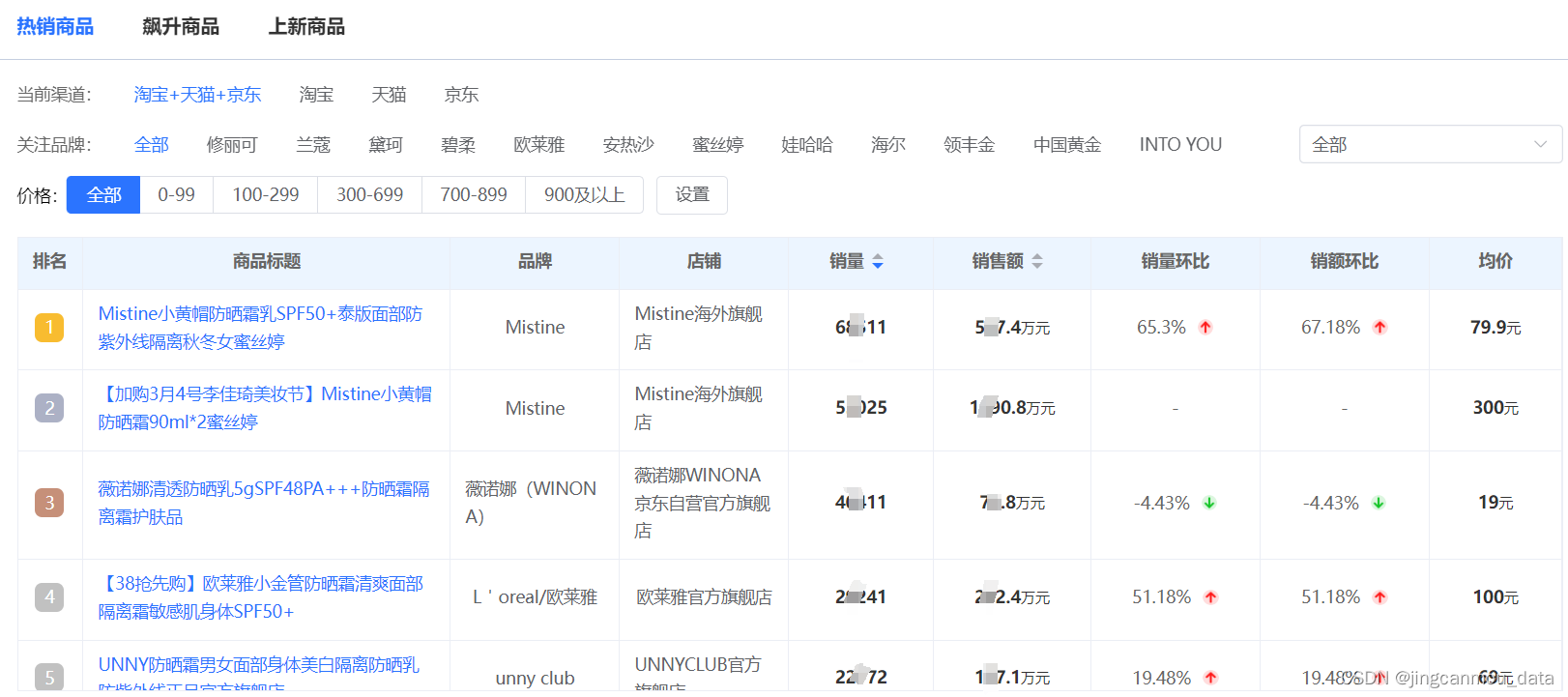Click rank 5 badge icon
Image resolution: width=1568 pixels, height=697 pixels.
[49, 677]
